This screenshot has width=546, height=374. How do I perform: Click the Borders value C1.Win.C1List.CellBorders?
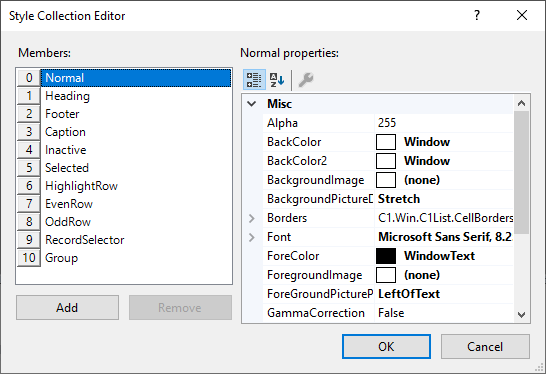point(445,218)
